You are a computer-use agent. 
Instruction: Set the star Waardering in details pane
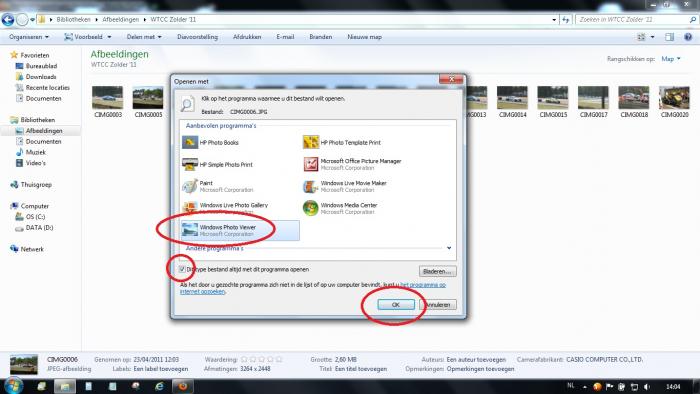(x=262, y=359)
